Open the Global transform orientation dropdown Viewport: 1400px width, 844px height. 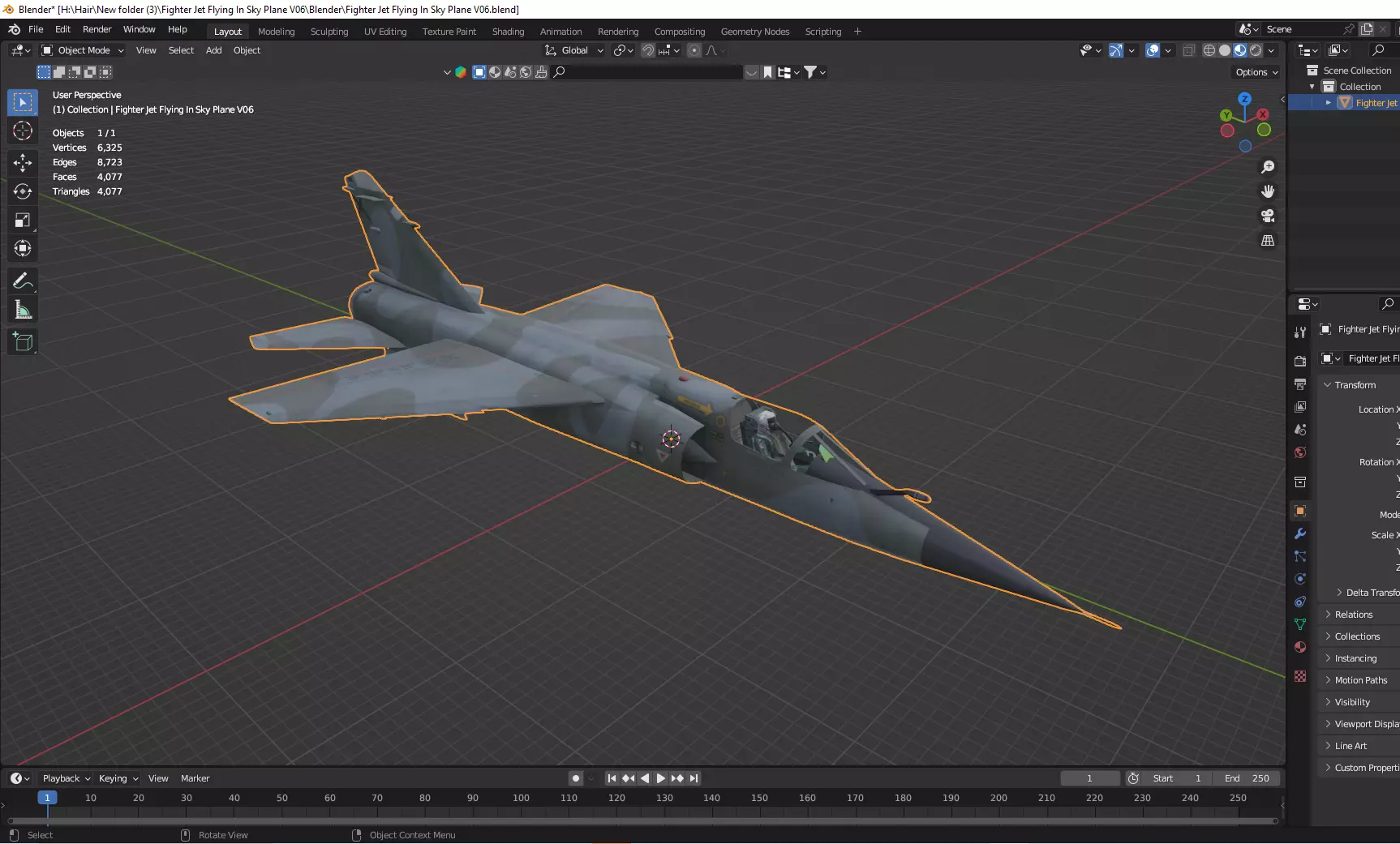[x=574, y=50]
